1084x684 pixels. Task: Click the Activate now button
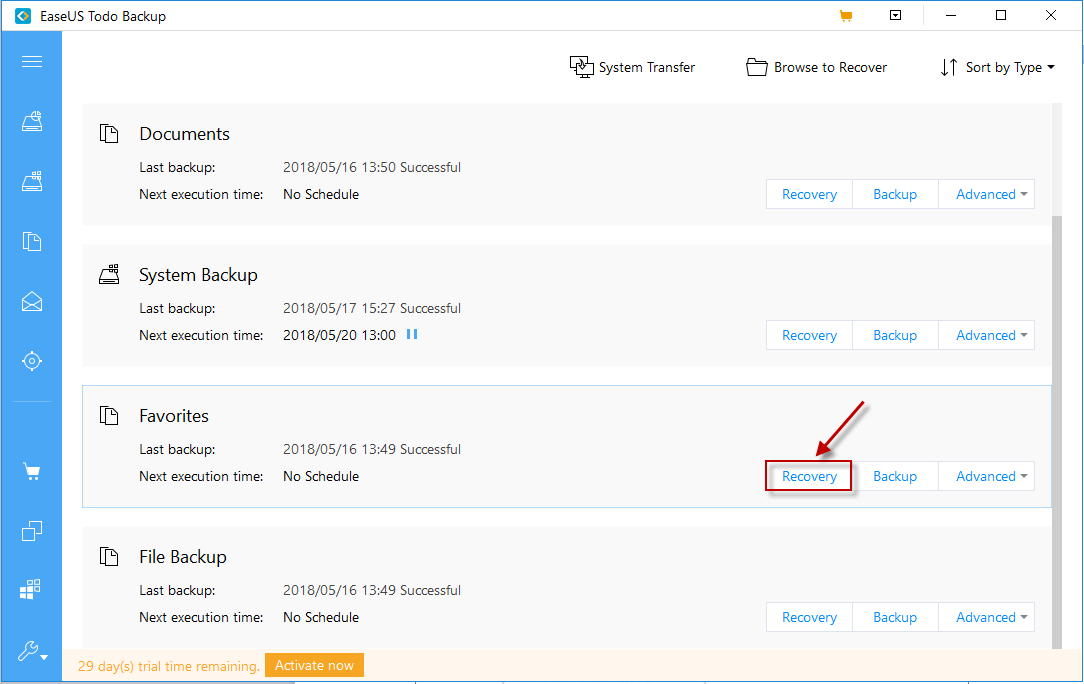(314, 665)
